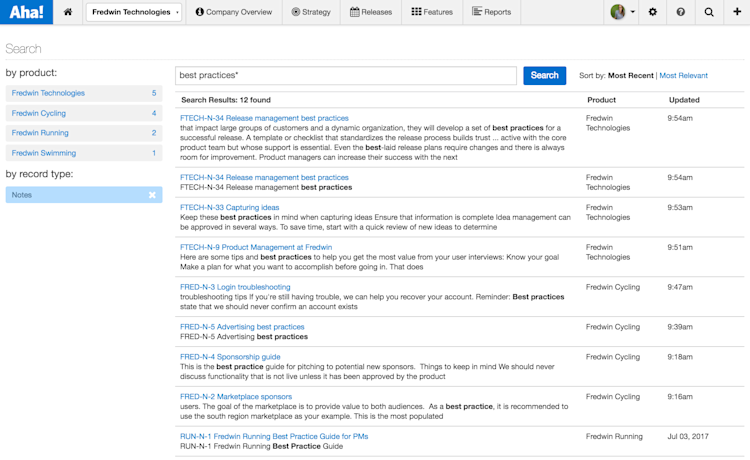The height and width of the screenshot is (460, 750).
Task: Open FTECH-N-9 Product Management at Fredwin
Action: pyautogui.click(x=256, y=247)
